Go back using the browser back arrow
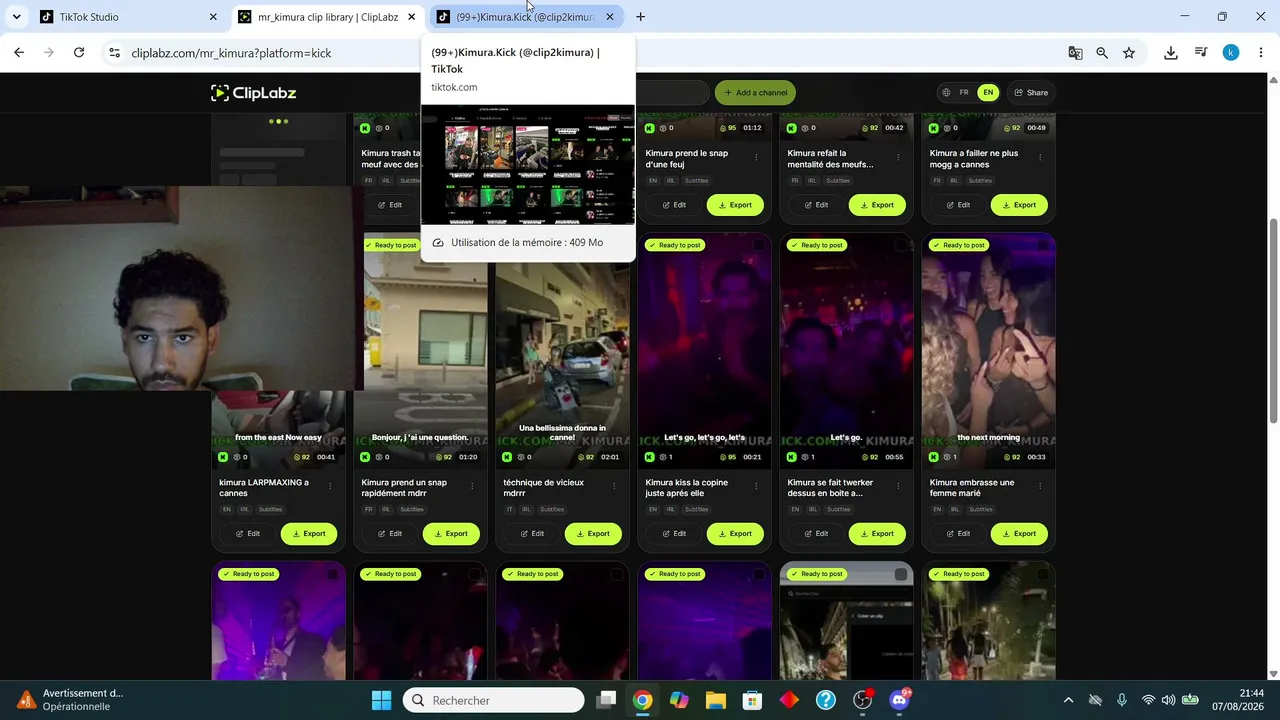Image resolution: width=1280 pixels, height=720 pixels. (19, 53)
